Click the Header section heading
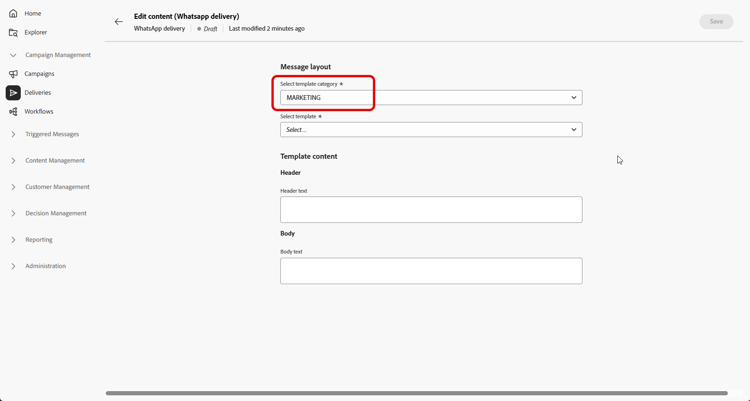The image size is (750, 401). [x=290, y=172]
